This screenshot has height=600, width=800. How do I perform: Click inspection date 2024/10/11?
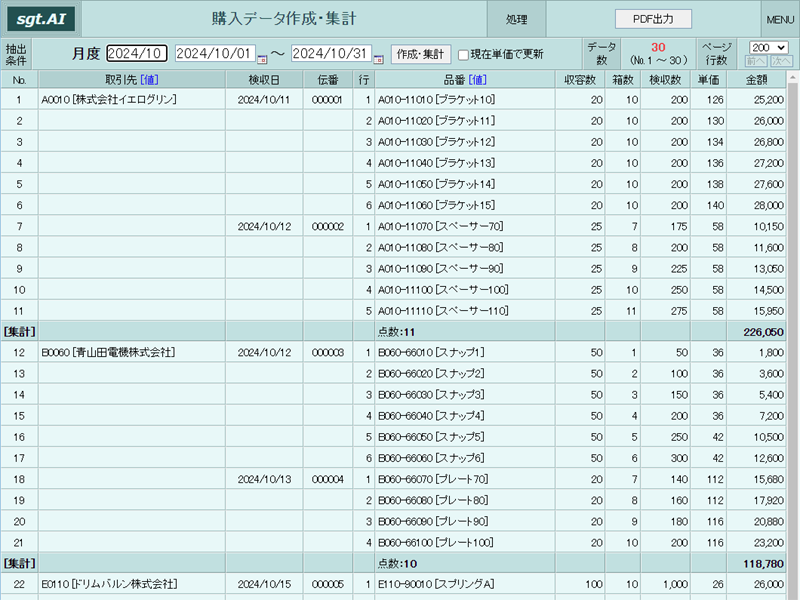tap(264, 99)
